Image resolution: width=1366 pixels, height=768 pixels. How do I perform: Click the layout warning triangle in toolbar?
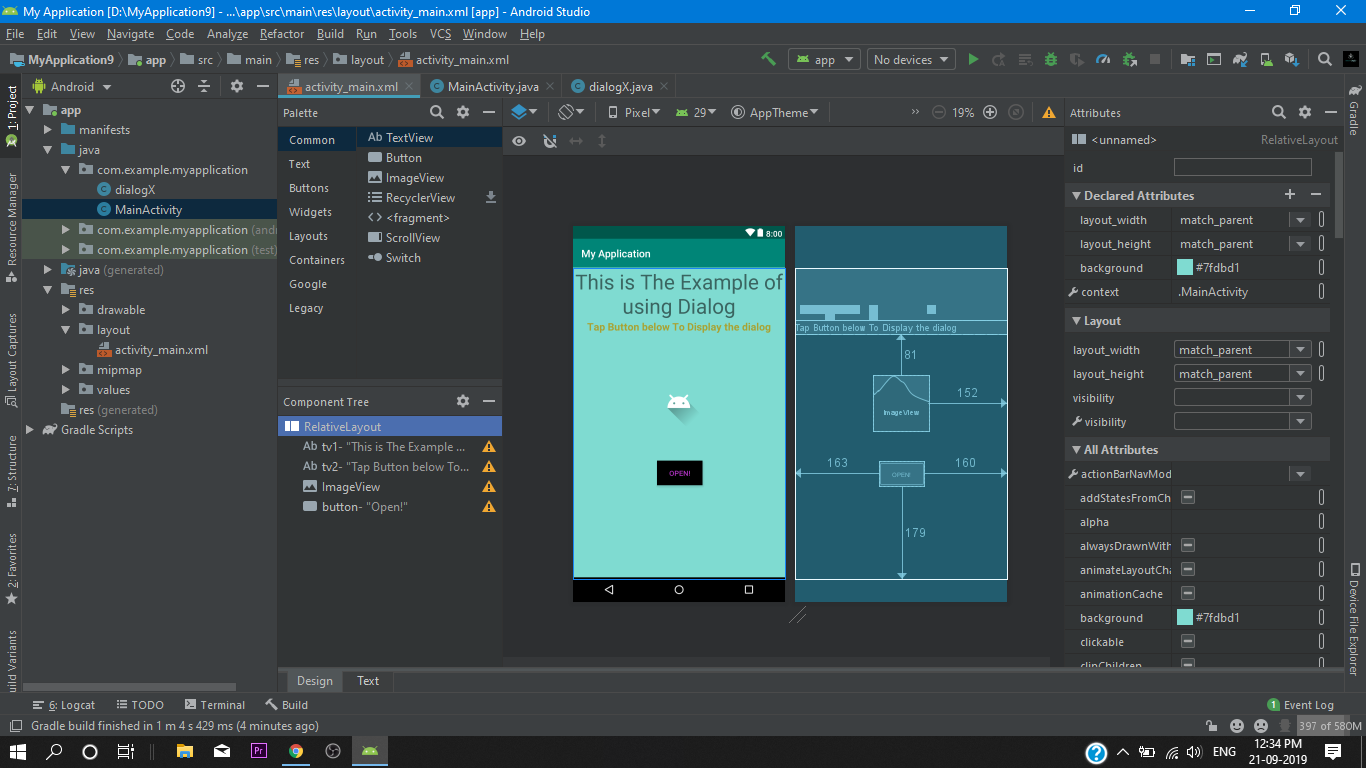point(1049,113)
